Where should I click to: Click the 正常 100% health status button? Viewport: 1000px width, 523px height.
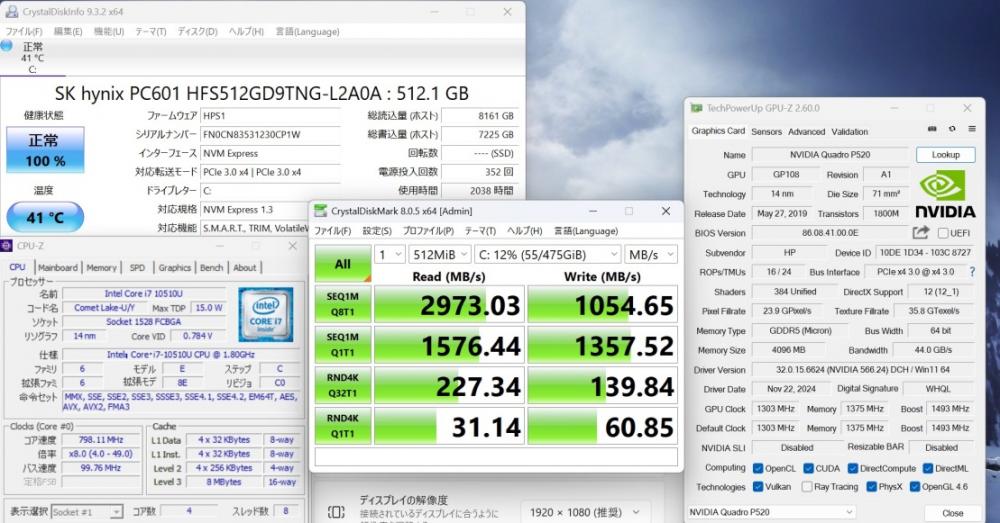(45, 150)
